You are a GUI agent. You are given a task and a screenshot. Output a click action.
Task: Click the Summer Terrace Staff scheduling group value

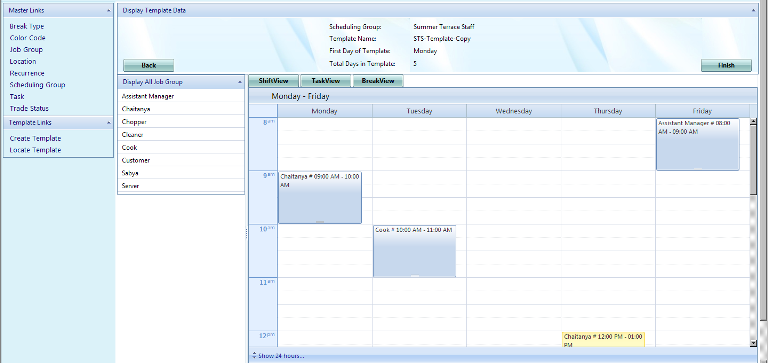(x=444, y=27)
